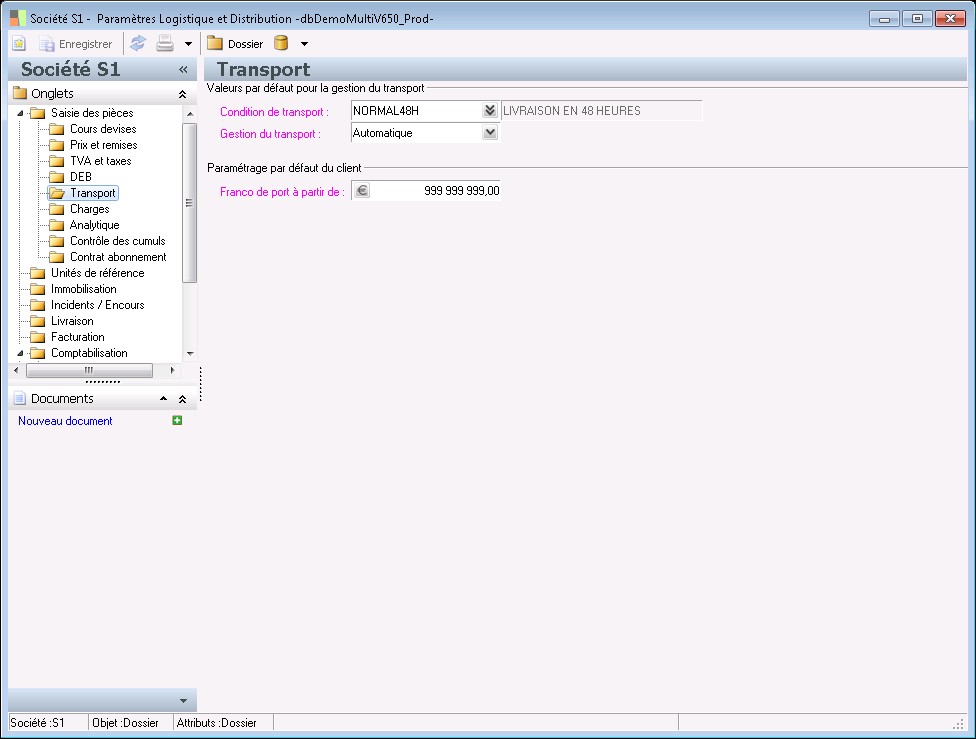Open dropdown arrow beside database icon
The image size is (976, 739).
304,44
